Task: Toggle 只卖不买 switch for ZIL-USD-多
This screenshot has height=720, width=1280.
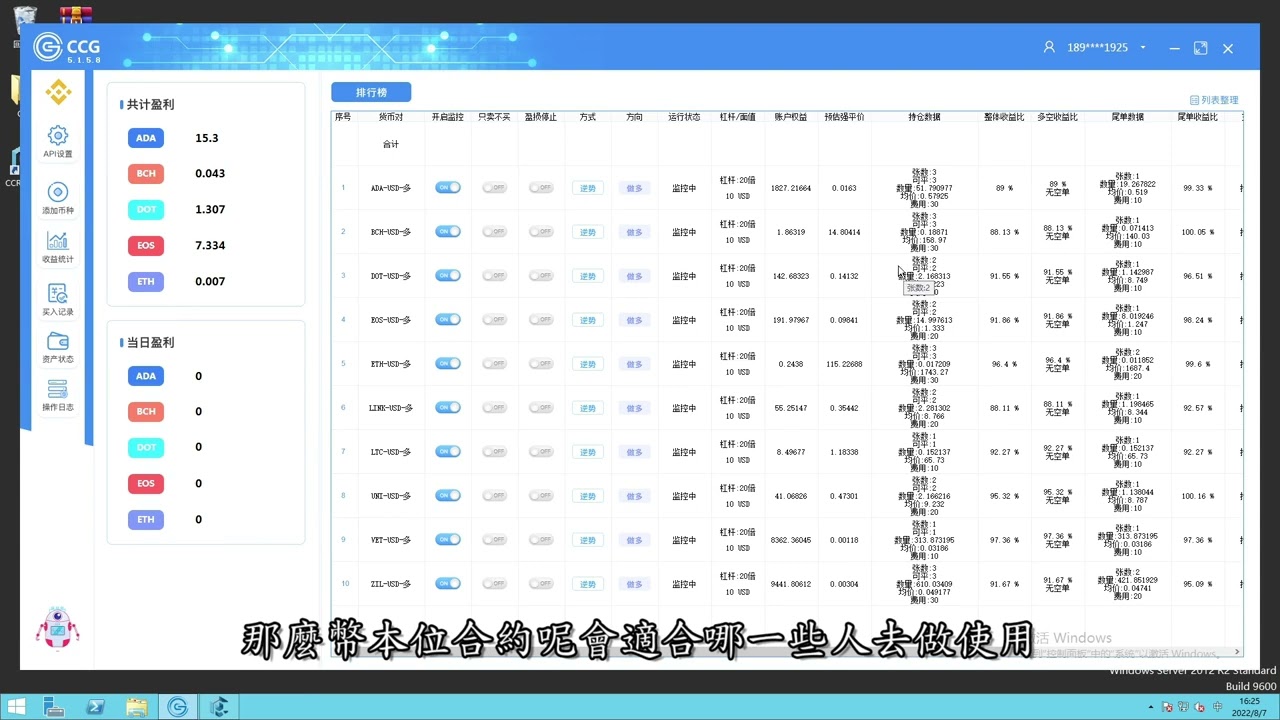Action: pos(494,583)
